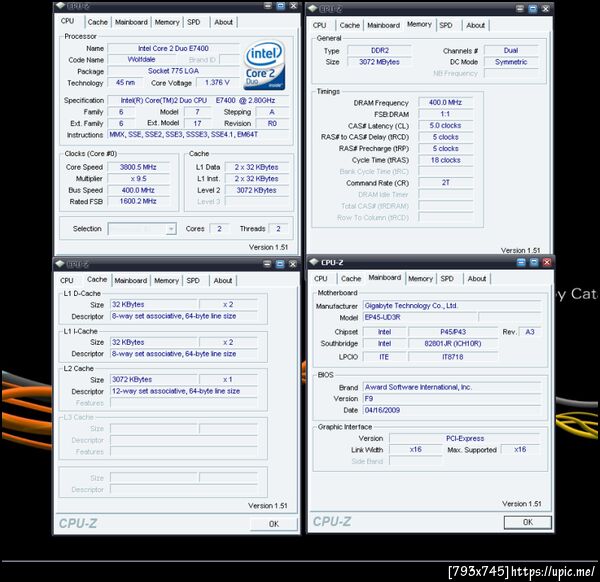
Task: Click CPU-Z title icon in the CPU window
Action: pos(60,6)
